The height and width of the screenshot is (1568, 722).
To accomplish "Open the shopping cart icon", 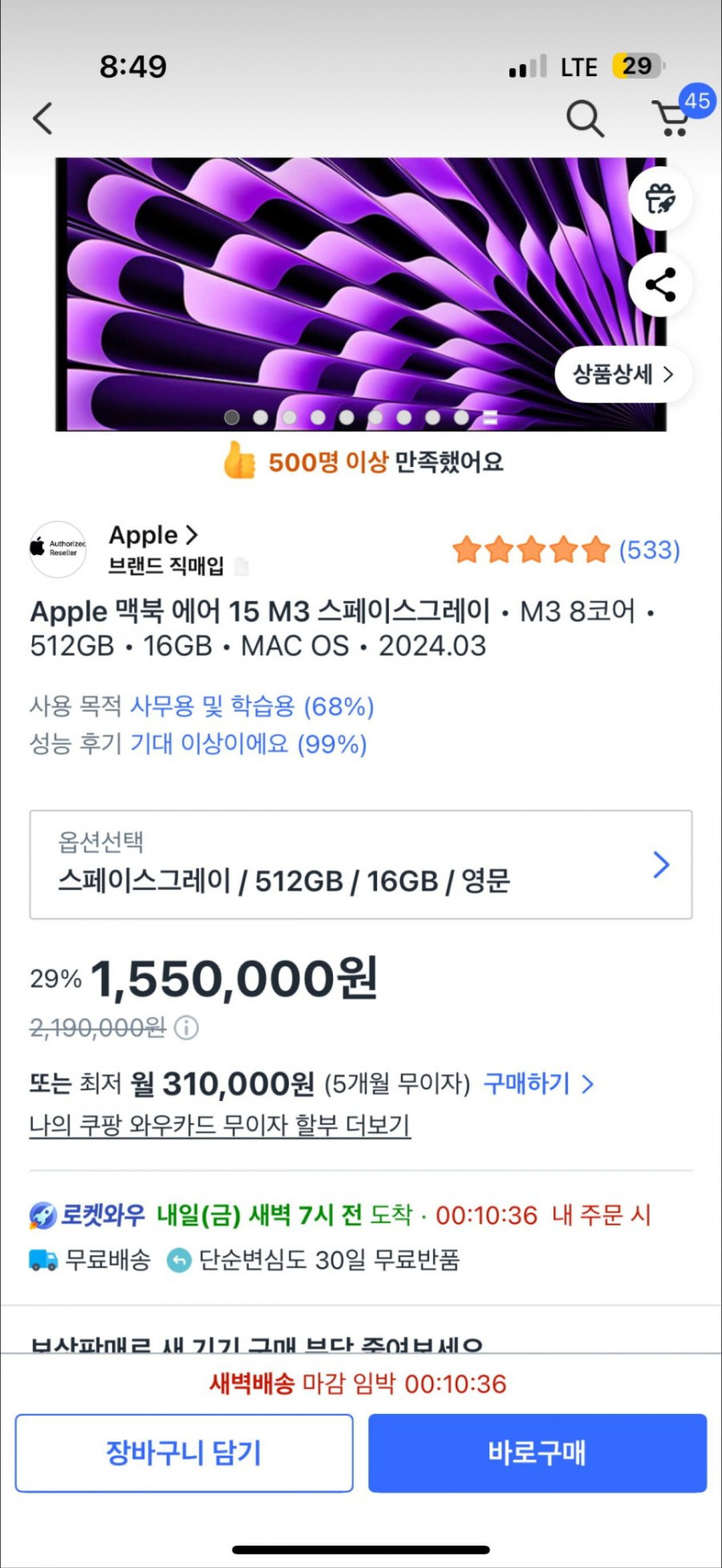I will point(672,118).
